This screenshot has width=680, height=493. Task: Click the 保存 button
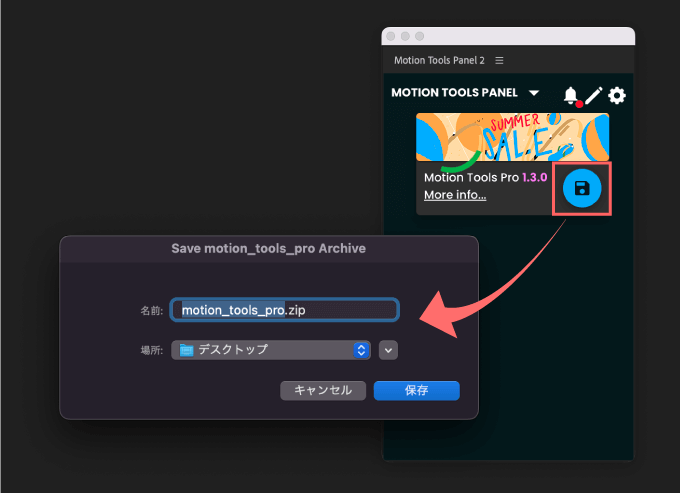pos(416,391)
